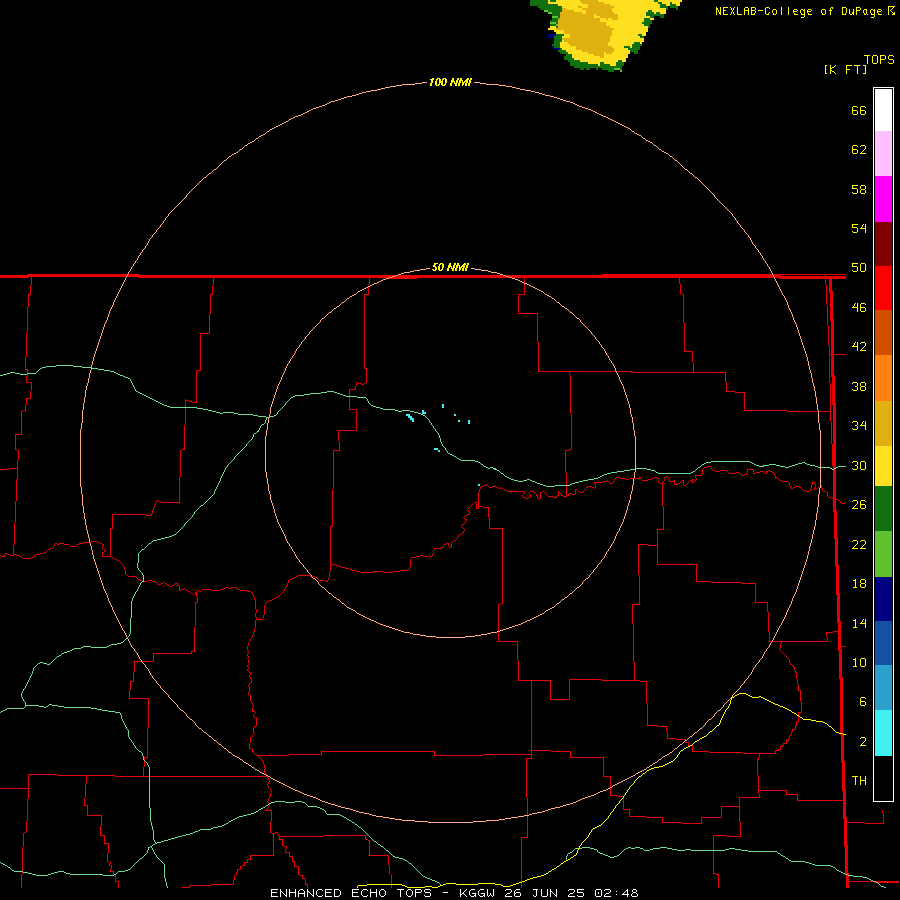Click the TH threshold label
This screenshot has height=900, width=900.
pos(859,781)
